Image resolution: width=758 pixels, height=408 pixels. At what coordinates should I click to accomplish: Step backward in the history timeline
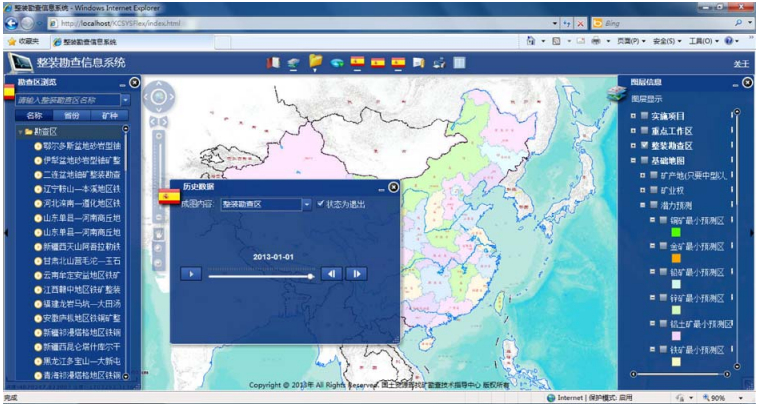point(332,273)
